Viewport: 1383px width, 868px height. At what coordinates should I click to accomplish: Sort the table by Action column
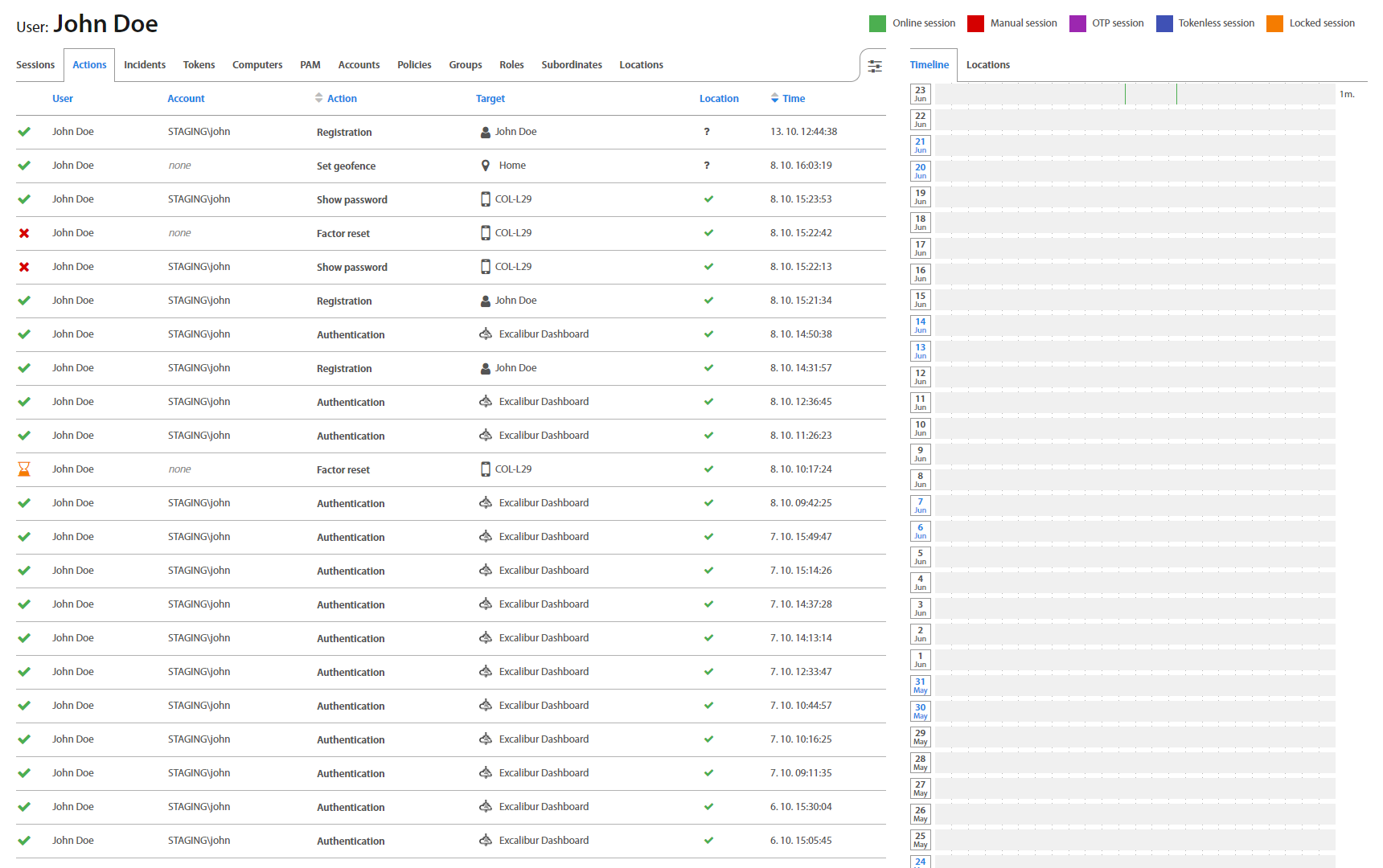point(342,98)
